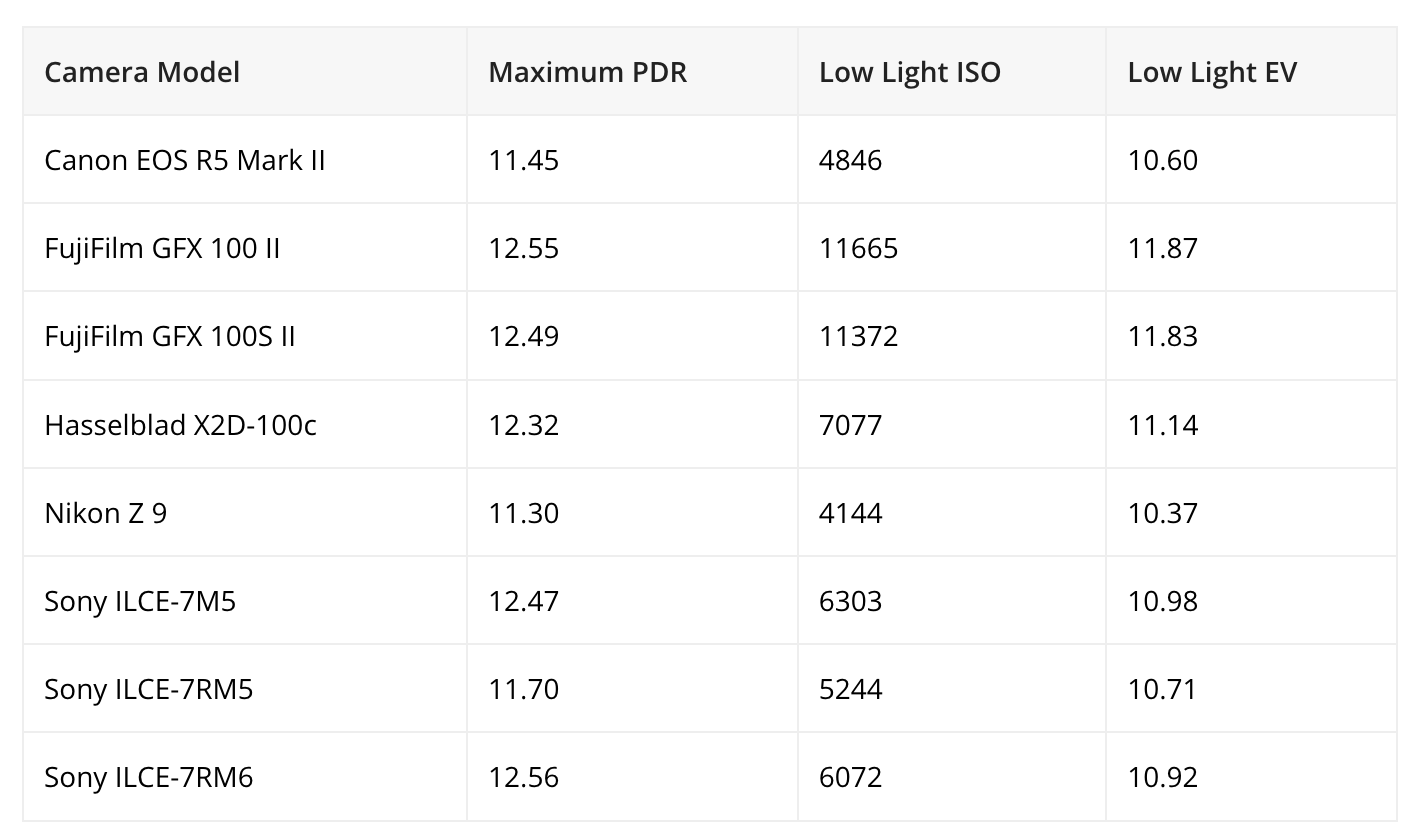Select the Sony ILCE-7RM5 cell

[244, 689]
